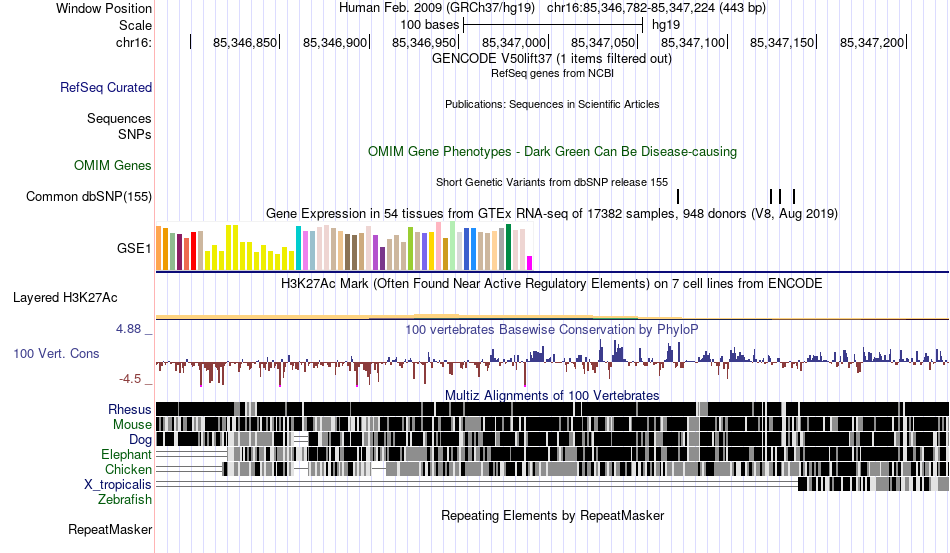Open the Layered H3K27Ac track label
950x553 pixels.
click(65, 297)
